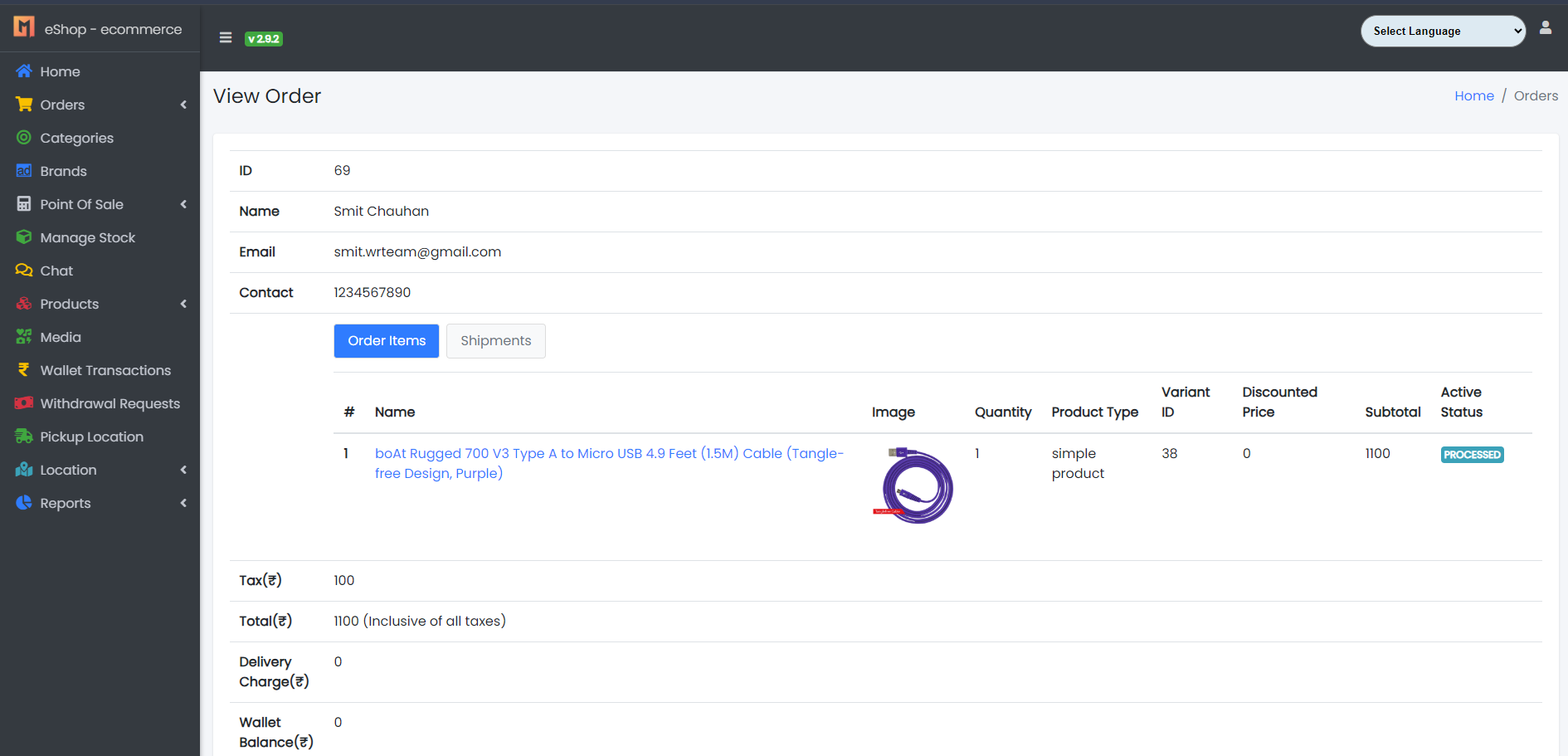Go to Home via breadcrumb link
1568x756 pixels.
(x=1473, y=96)
